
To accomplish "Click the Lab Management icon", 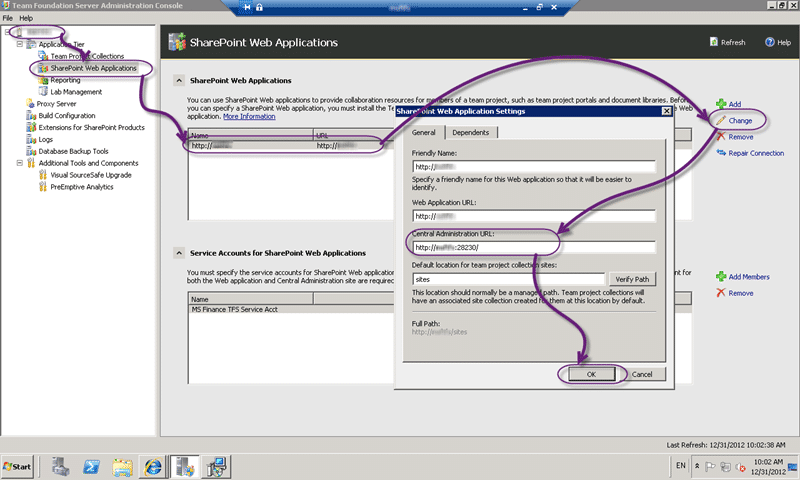I will (x=43, y=92).
